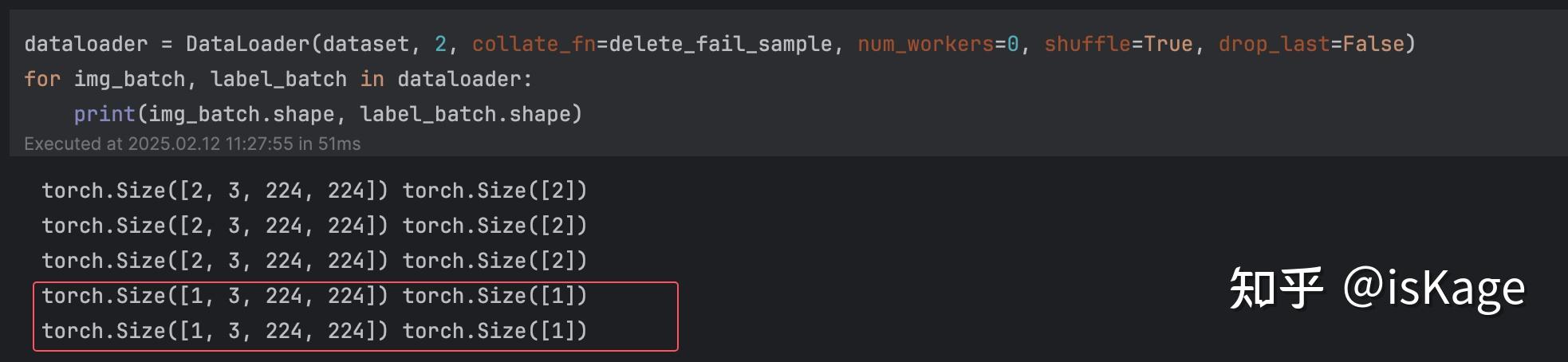Click the DataLoader class name

[247, 44]
